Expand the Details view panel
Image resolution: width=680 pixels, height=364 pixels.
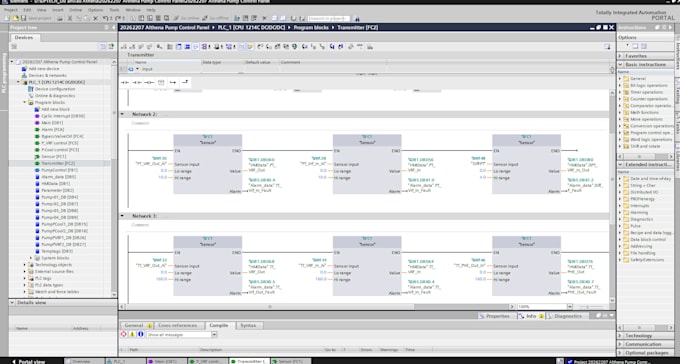point(13,302)
